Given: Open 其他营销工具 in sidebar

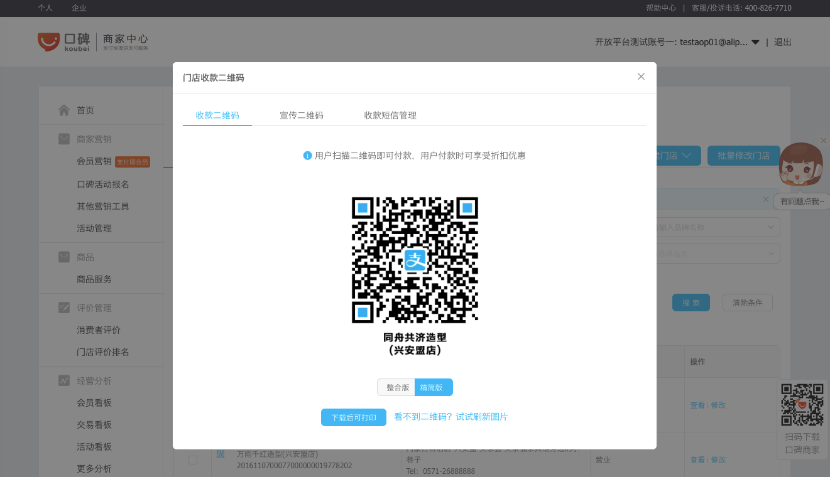Looking at the screenshot, I should 103,206.
